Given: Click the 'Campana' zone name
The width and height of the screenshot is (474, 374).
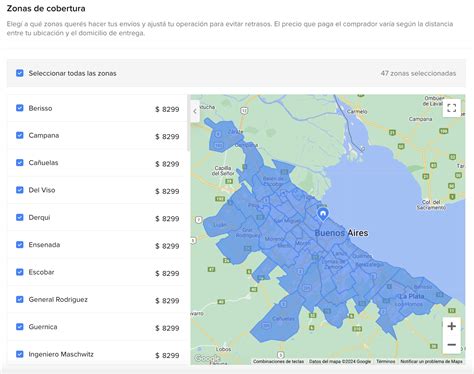Looking at the screenshot, I should point(44,136).
